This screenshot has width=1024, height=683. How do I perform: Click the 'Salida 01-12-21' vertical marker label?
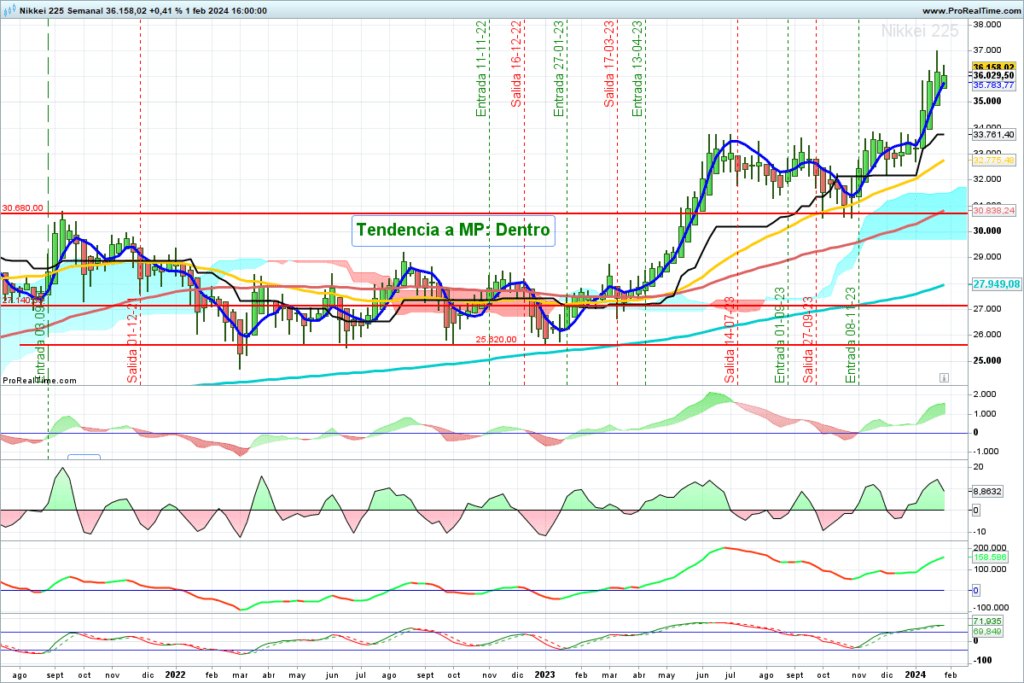pos(133,340)
